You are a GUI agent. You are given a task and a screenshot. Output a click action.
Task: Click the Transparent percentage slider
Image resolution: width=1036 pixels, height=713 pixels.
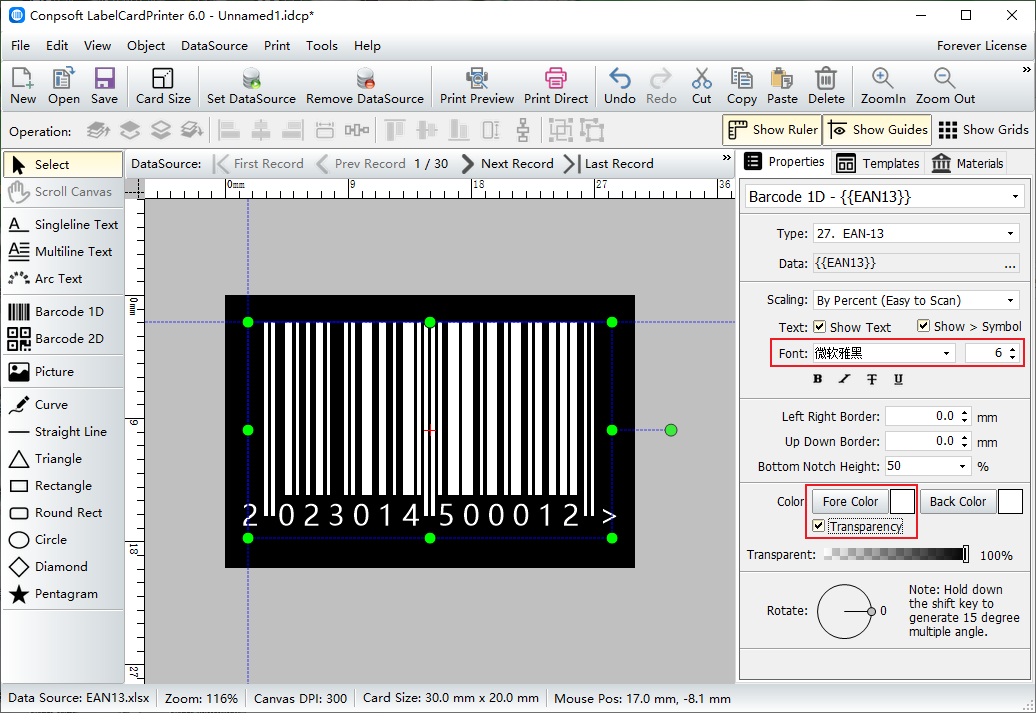pyautogui.click(x=896, y=554)
